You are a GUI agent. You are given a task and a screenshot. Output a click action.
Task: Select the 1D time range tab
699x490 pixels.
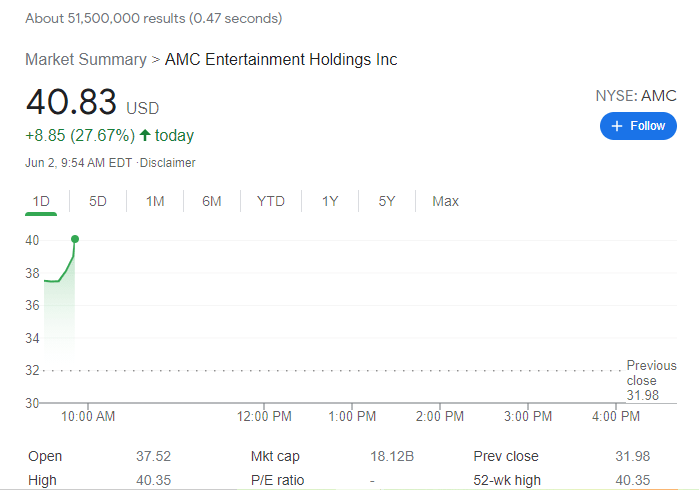click(x=41, y=201)
